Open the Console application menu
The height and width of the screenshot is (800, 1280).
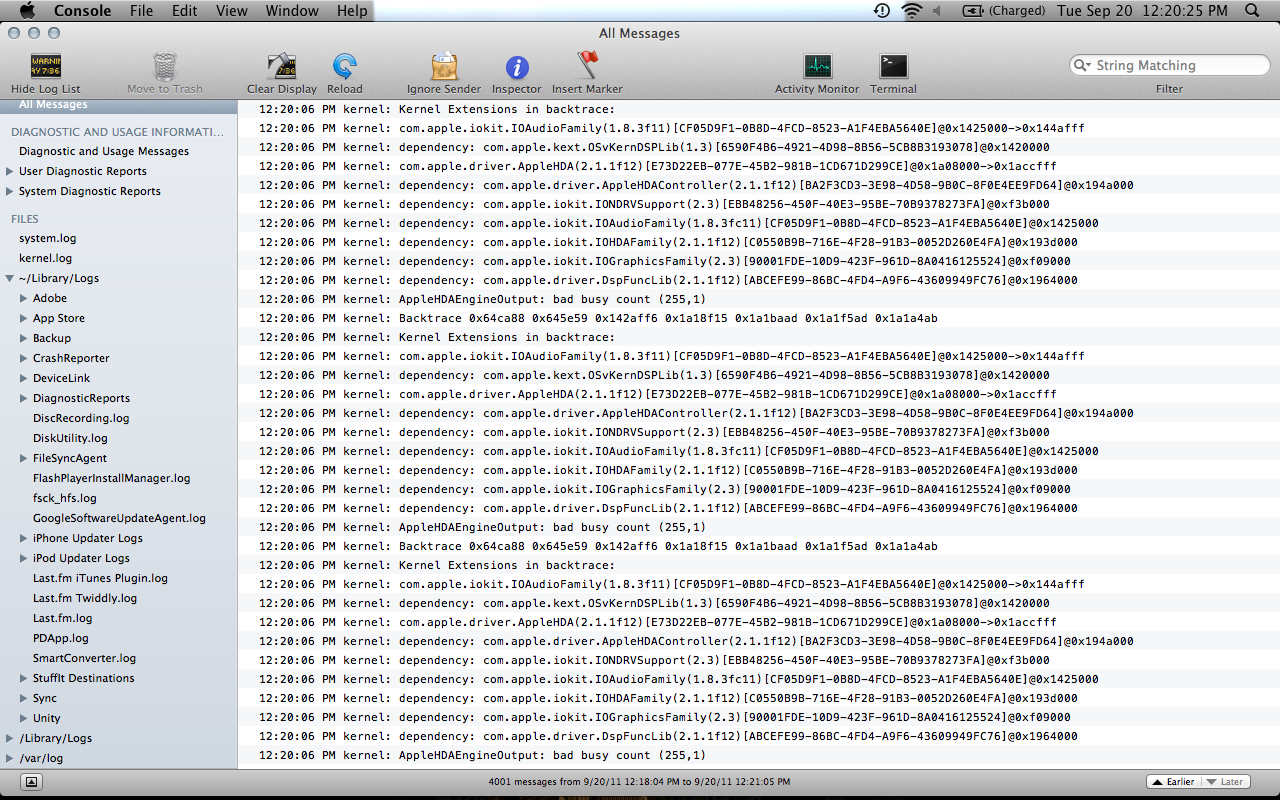[x=83, y=11]
